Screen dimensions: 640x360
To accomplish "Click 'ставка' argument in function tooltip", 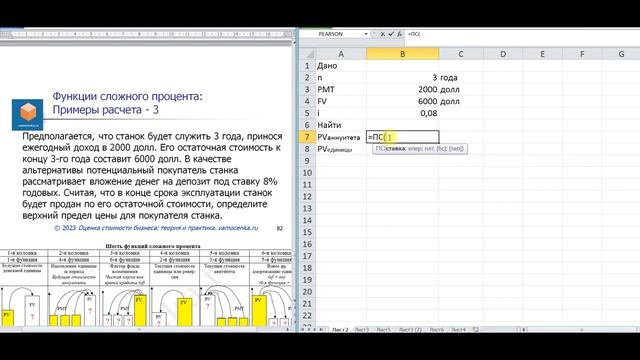I will [396, 149].
